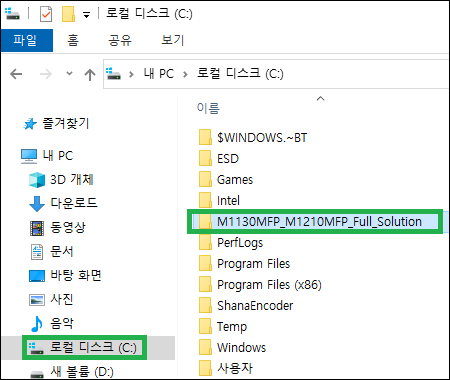450x380 pixels.
Task: Open 동영상 in the navigation pane
Action: [68, 228]
